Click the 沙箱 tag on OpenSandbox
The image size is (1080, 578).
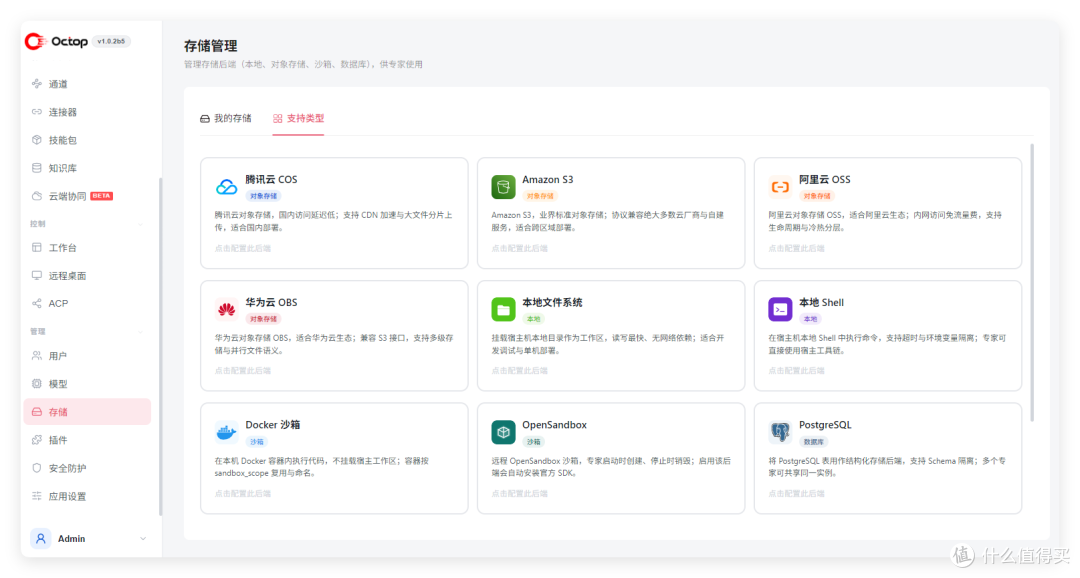pos(533,442)
